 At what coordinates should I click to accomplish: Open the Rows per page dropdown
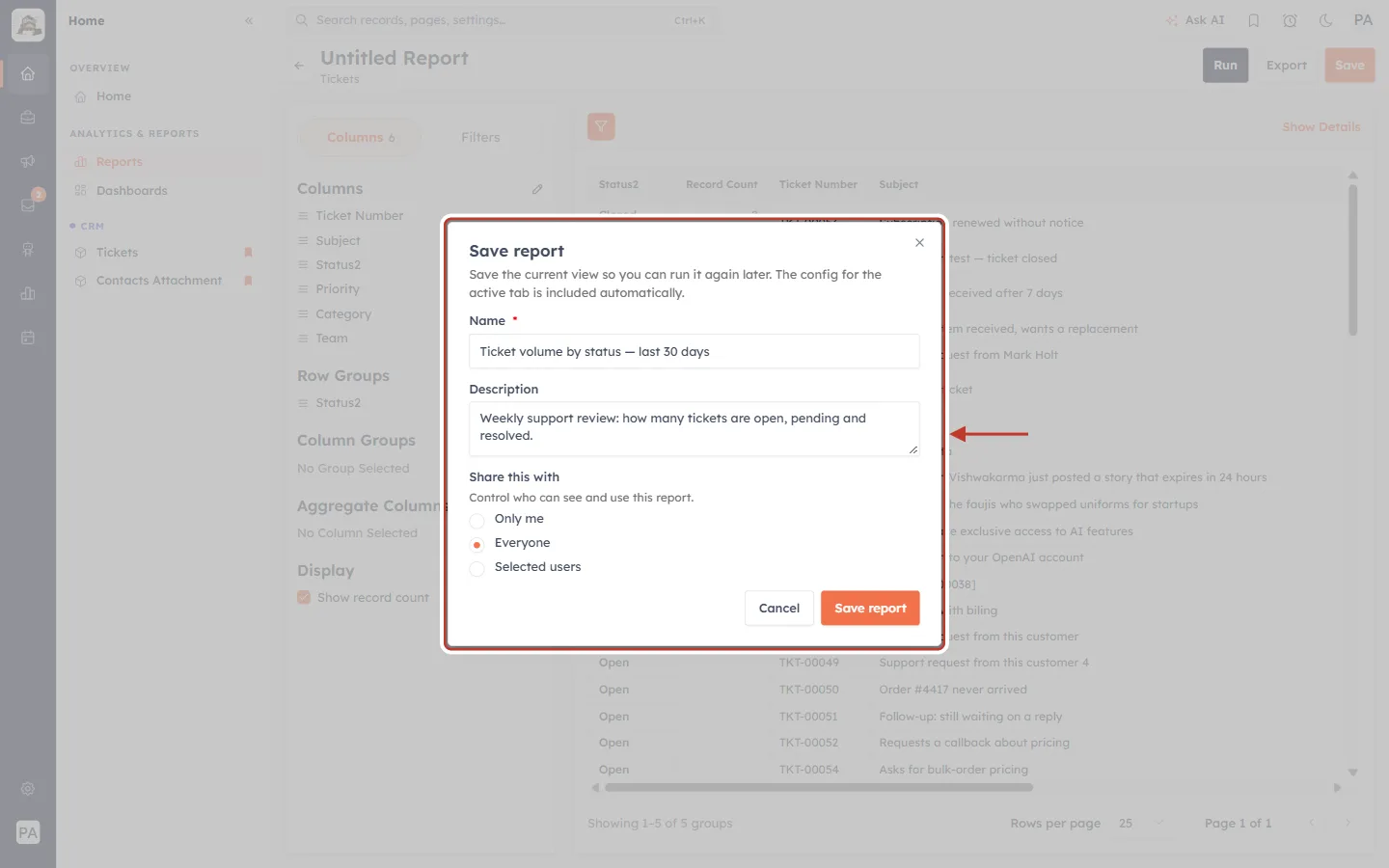click(1141, 824)
